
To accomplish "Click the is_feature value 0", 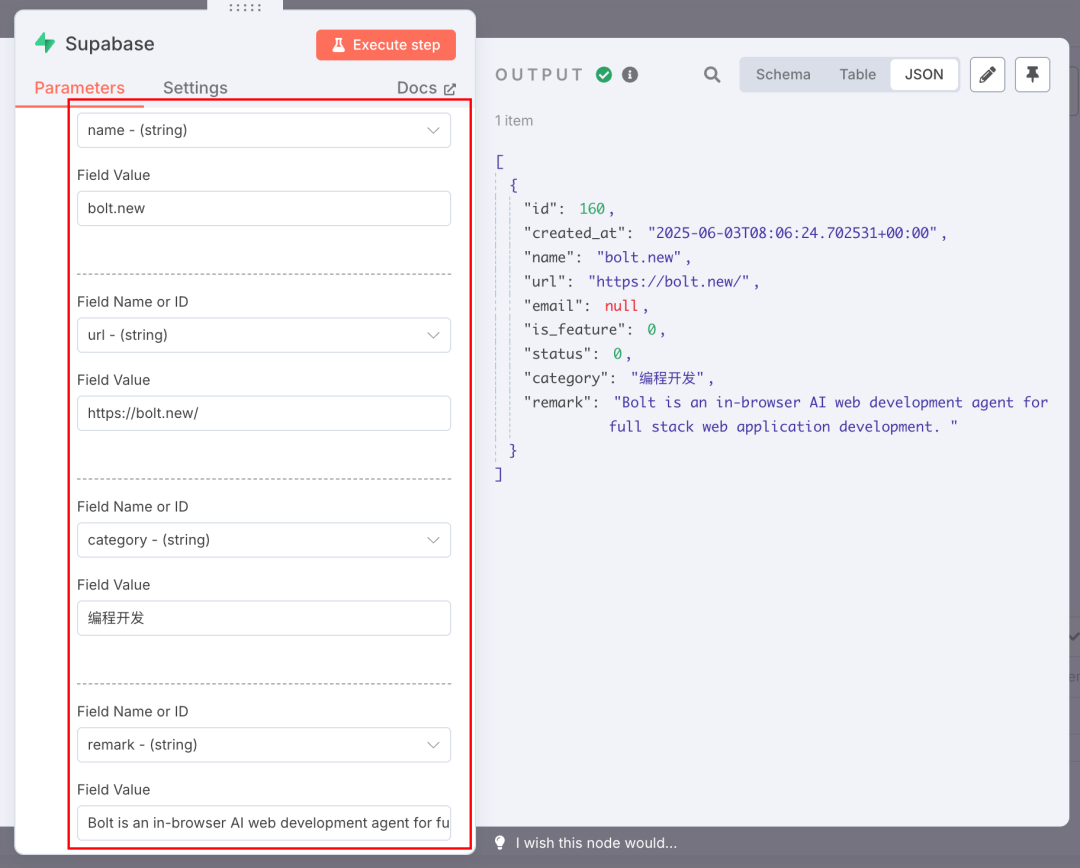I will click(652, 330).
